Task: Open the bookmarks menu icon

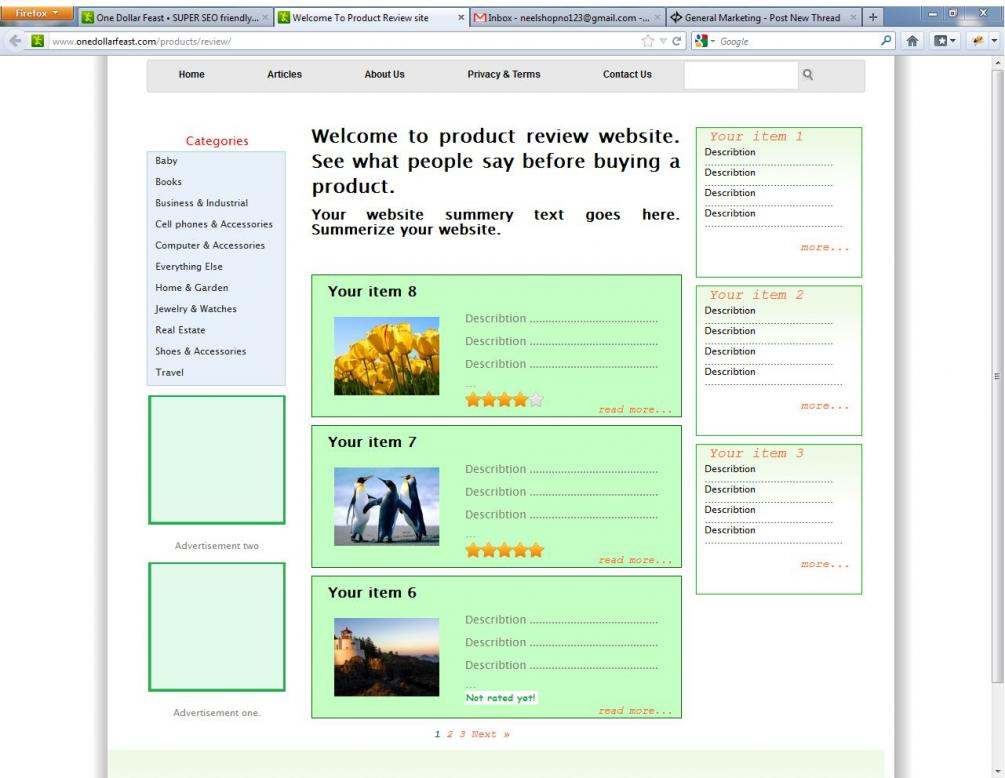Action: 944,41
